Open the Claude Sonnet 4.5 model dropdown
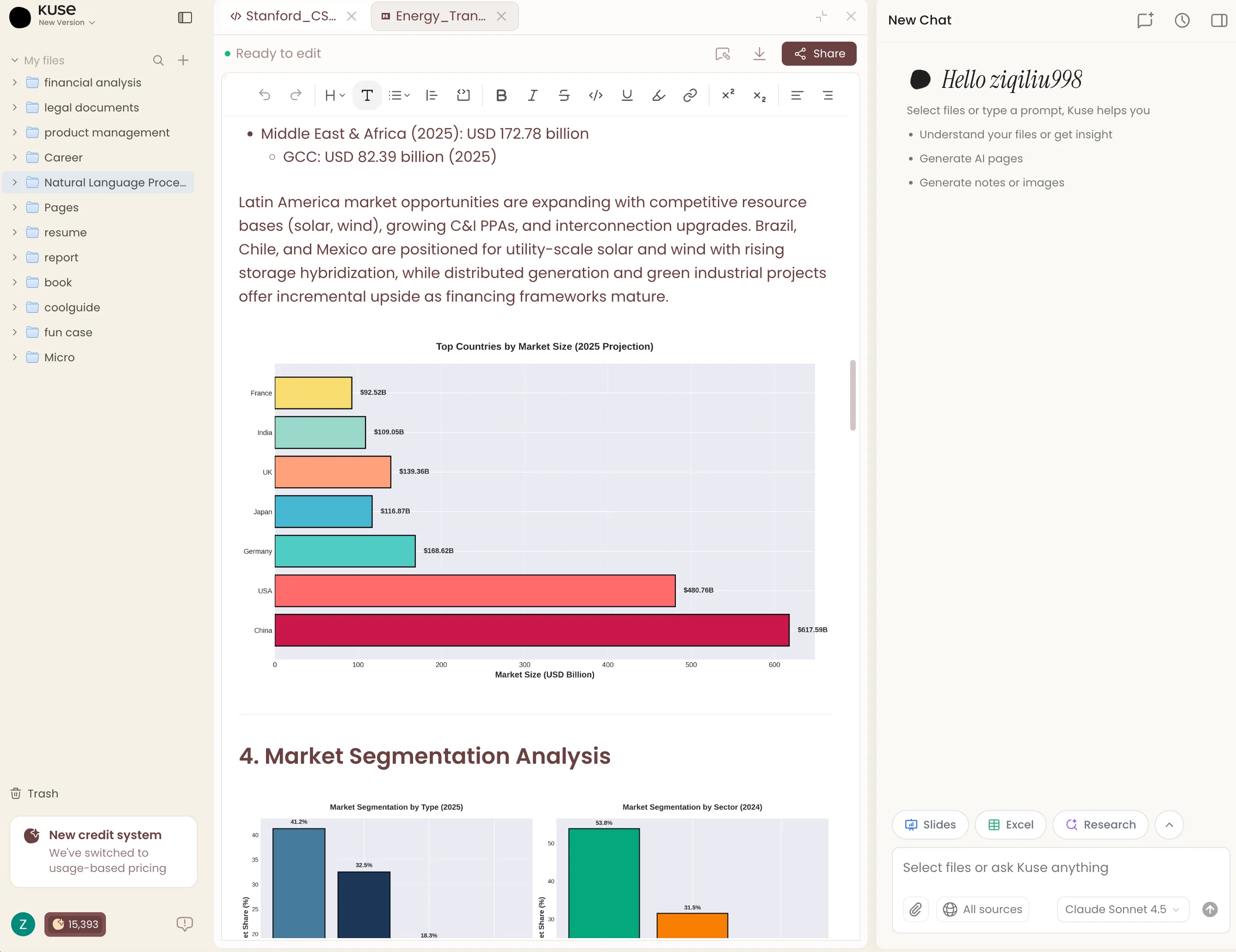Screen dimensions: 1236x952 pyautogui.click(x=1122, y=909)
